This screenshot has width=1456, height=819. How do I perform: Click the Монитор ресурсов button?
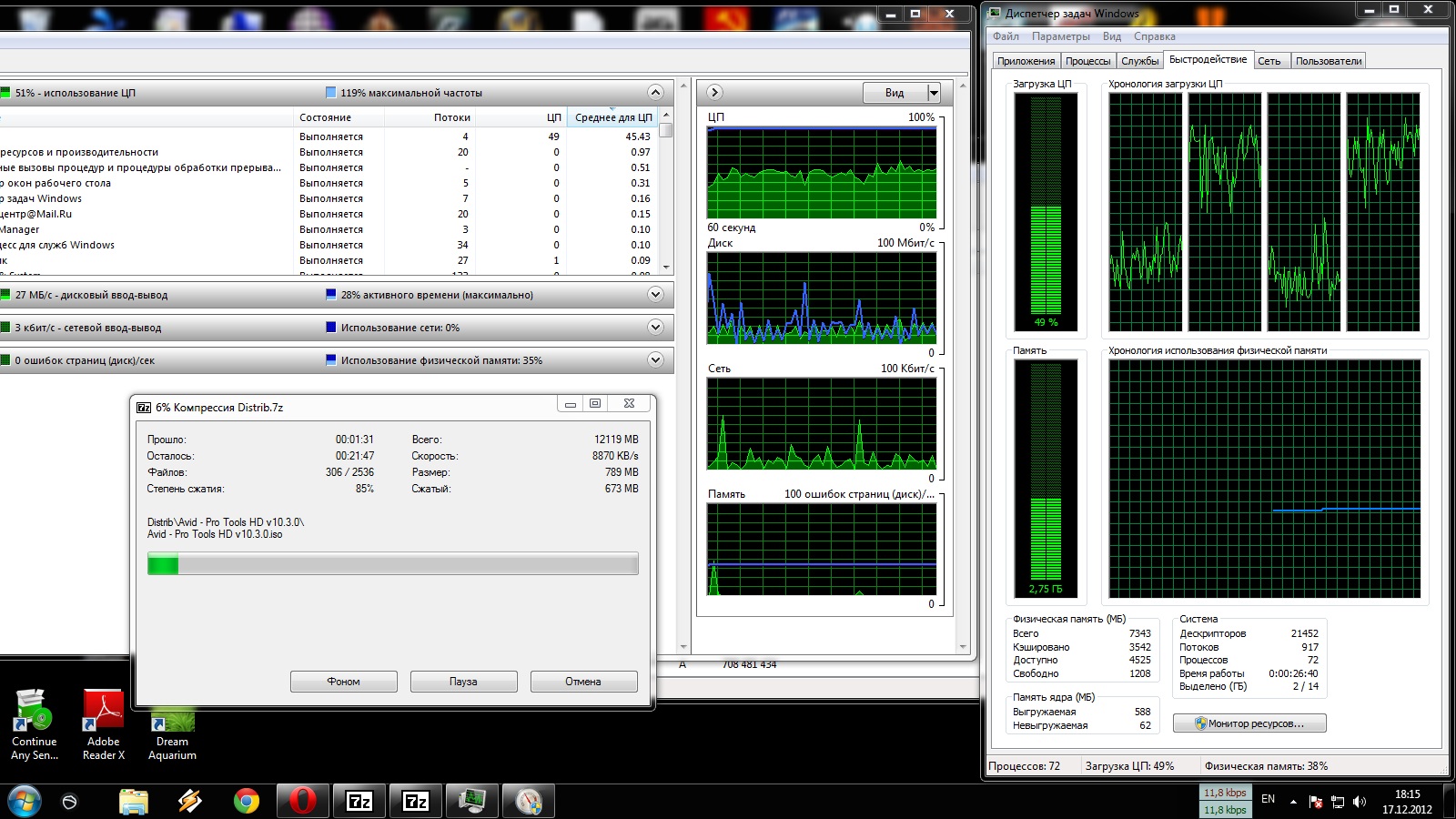coord(1249,723)
